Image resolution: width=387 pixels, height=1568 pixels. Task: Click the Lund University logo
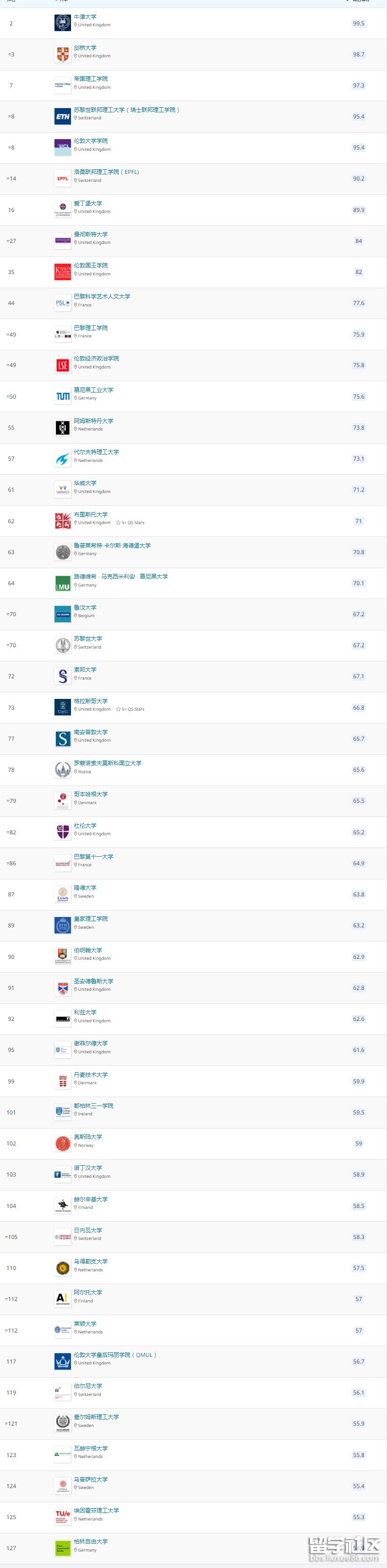62,894
